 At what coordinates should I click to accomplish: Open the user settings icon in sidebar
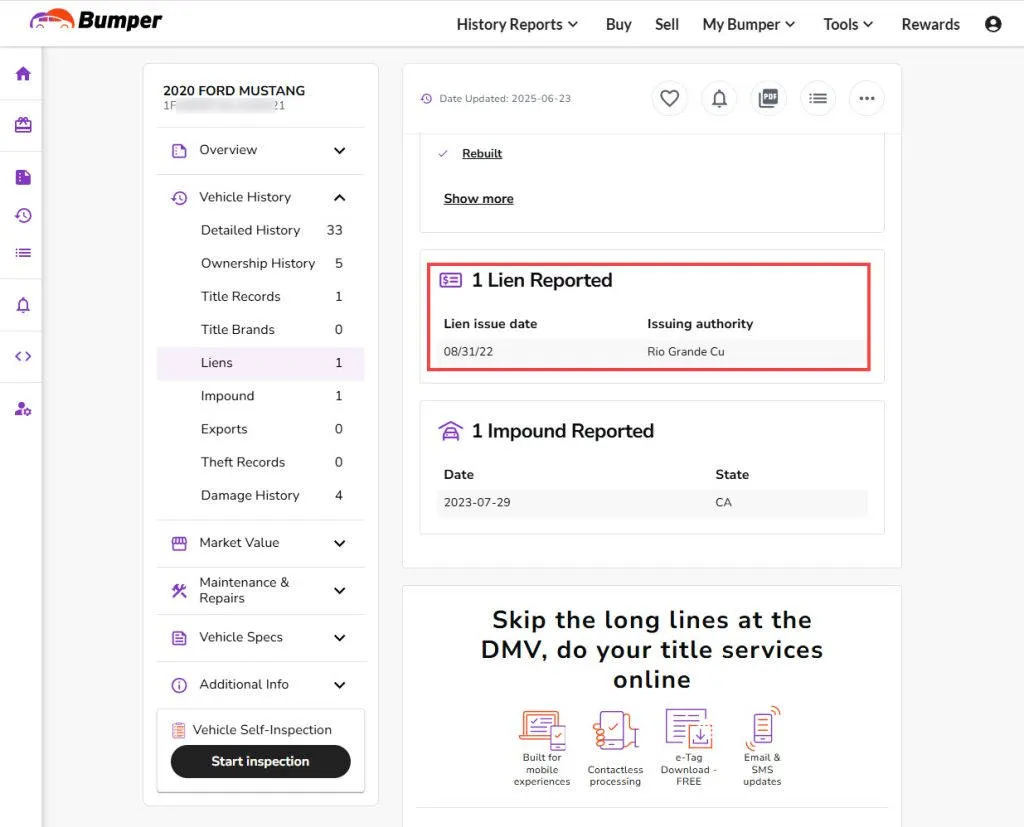pyautogui.click(x=23, y=409)
